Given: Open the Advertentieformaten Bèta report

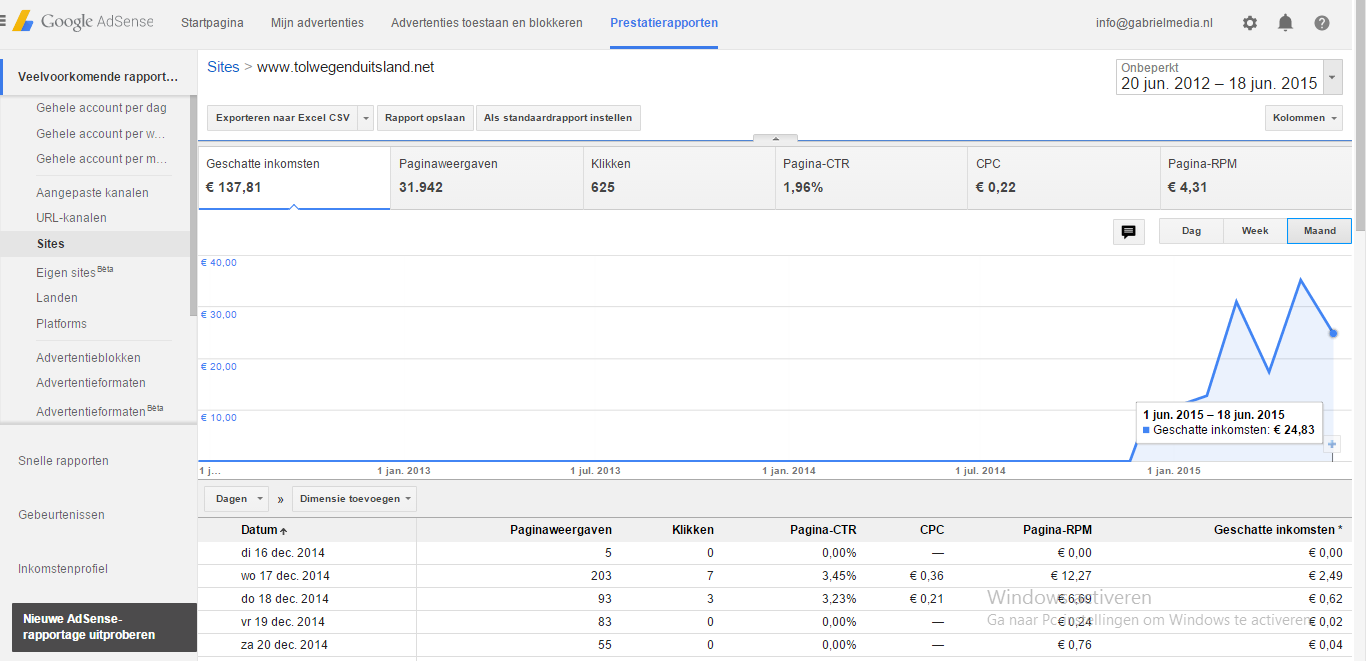Looking at the screenshot, I should (100, 411).
